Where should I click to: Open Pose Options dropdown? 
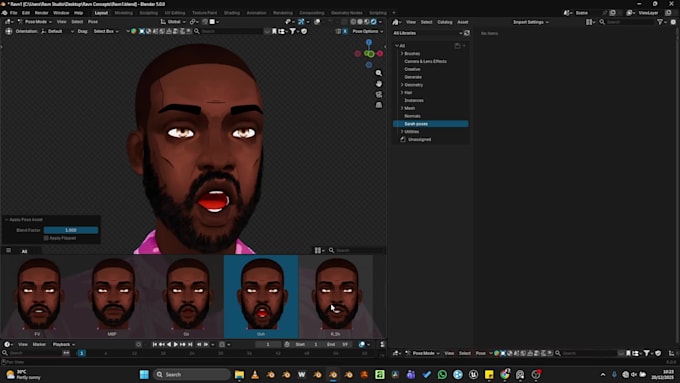pyautogui.click(x=368, y=31)
